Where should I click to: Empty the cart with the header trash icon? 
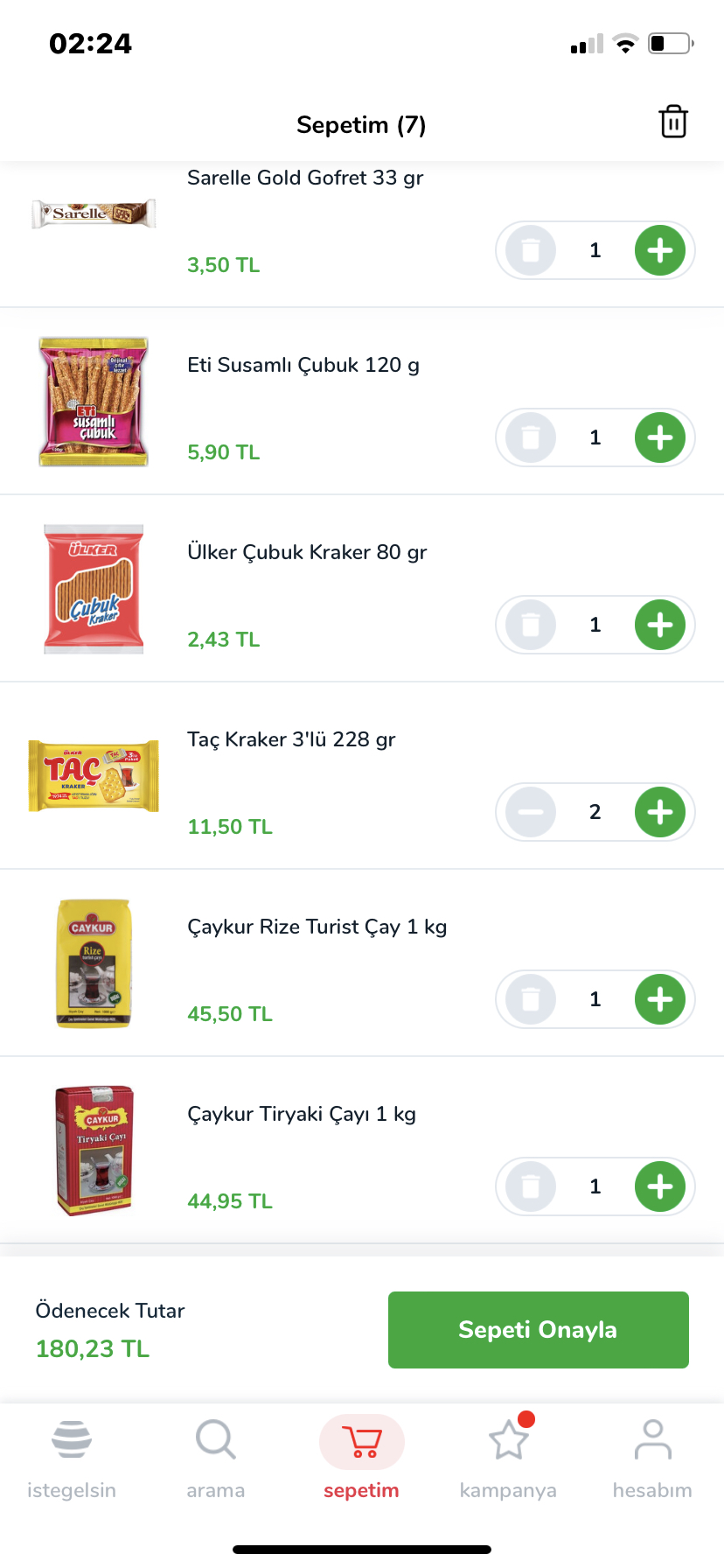[673, 122]
